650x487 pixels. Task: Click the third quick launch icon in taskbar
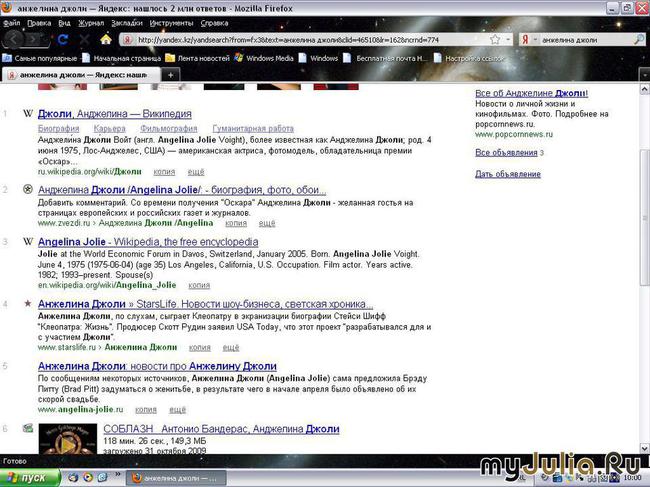coord(102,477)
